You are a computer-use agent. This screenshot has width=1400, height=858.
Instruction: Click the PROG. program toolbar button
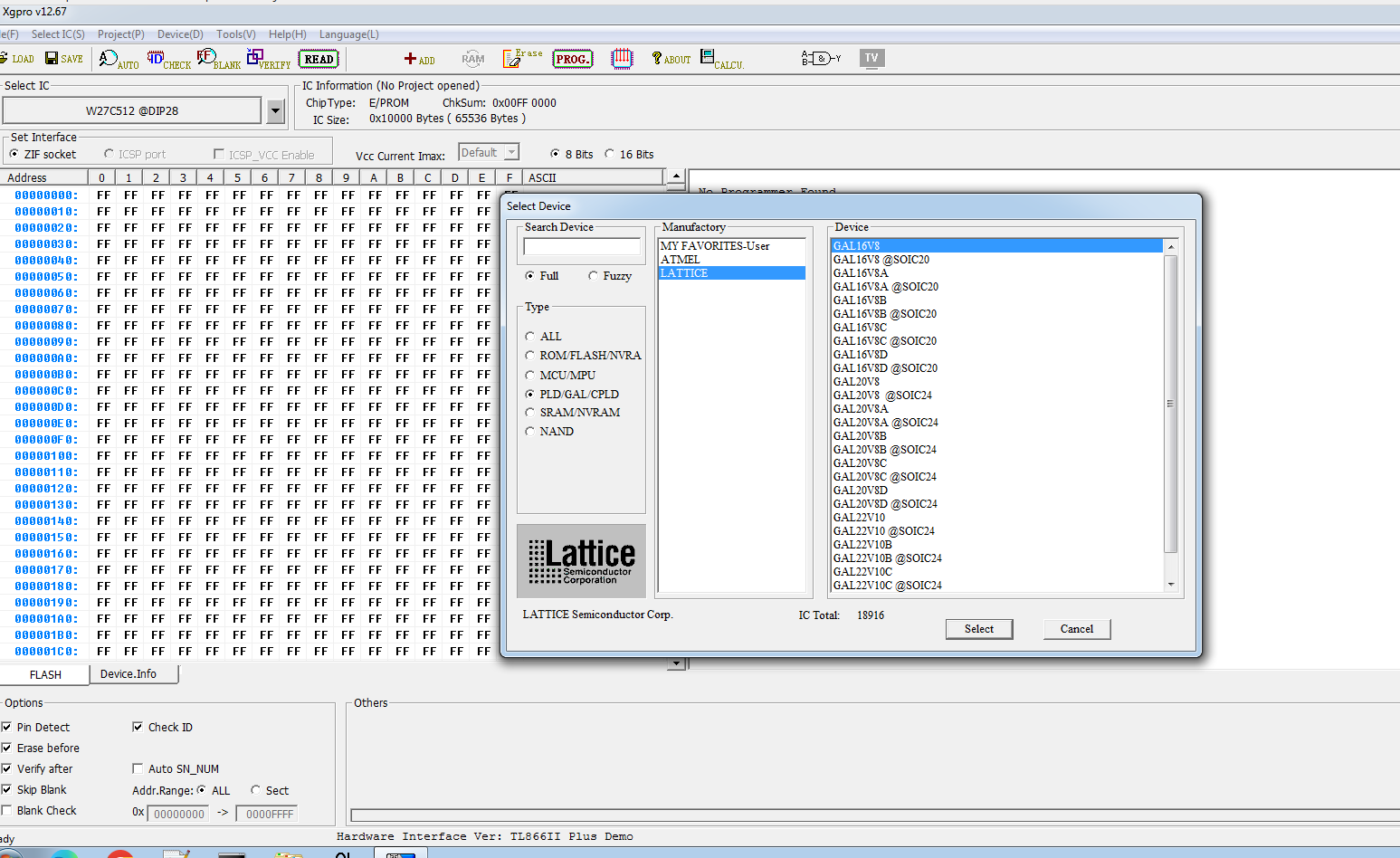572,60
